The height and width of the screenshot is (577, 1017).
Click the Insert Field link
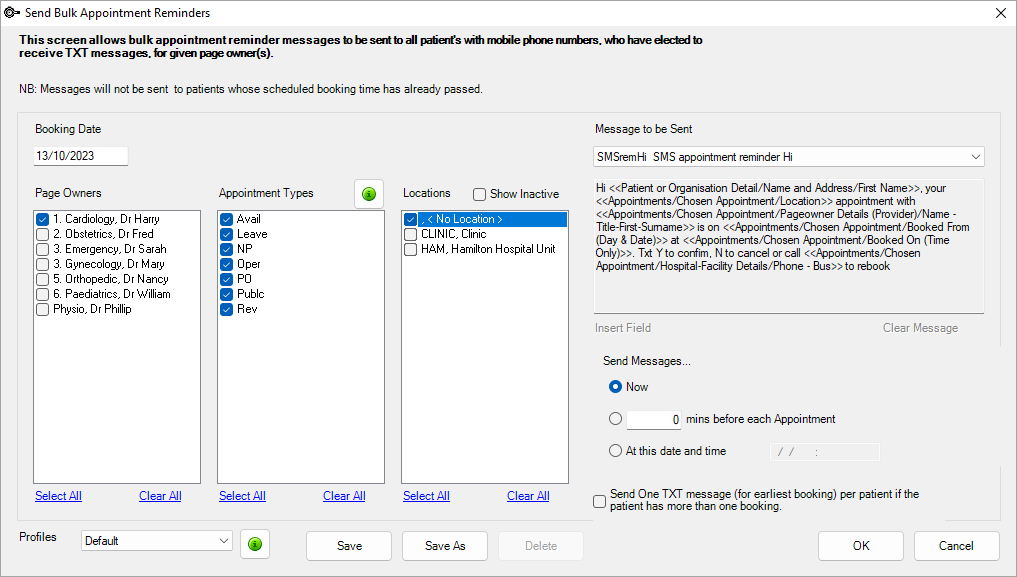pos(623,328)
